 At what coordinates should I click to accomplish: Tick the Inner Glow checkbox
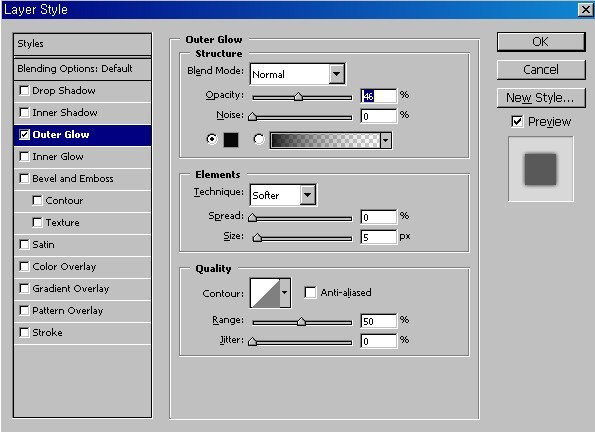(24, 156)
